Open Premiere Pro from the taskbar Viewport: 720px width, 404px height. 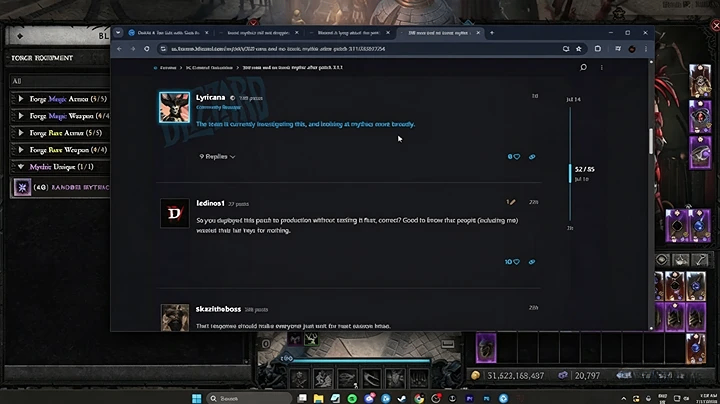[469, 398]
